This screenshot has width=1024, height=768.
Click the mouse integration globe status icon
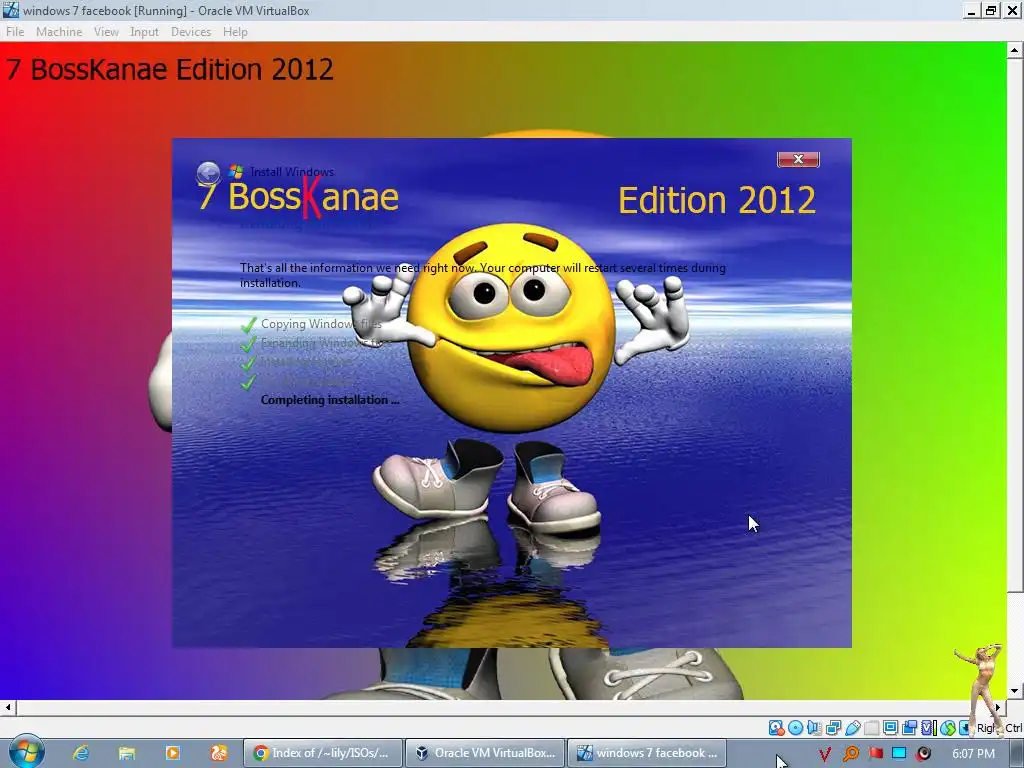pyautogui.click(x=948, y=728)
